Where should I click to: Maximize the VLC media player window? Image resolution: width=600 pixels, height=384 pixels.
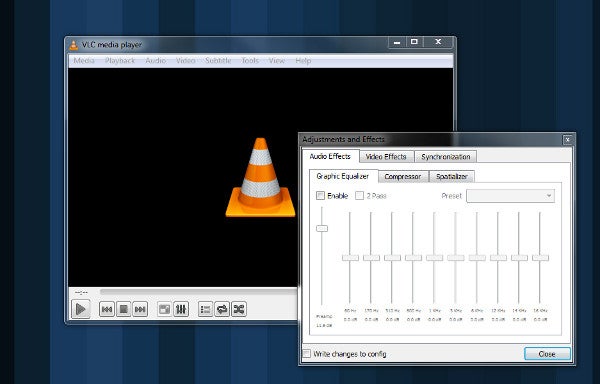point(414,42)
